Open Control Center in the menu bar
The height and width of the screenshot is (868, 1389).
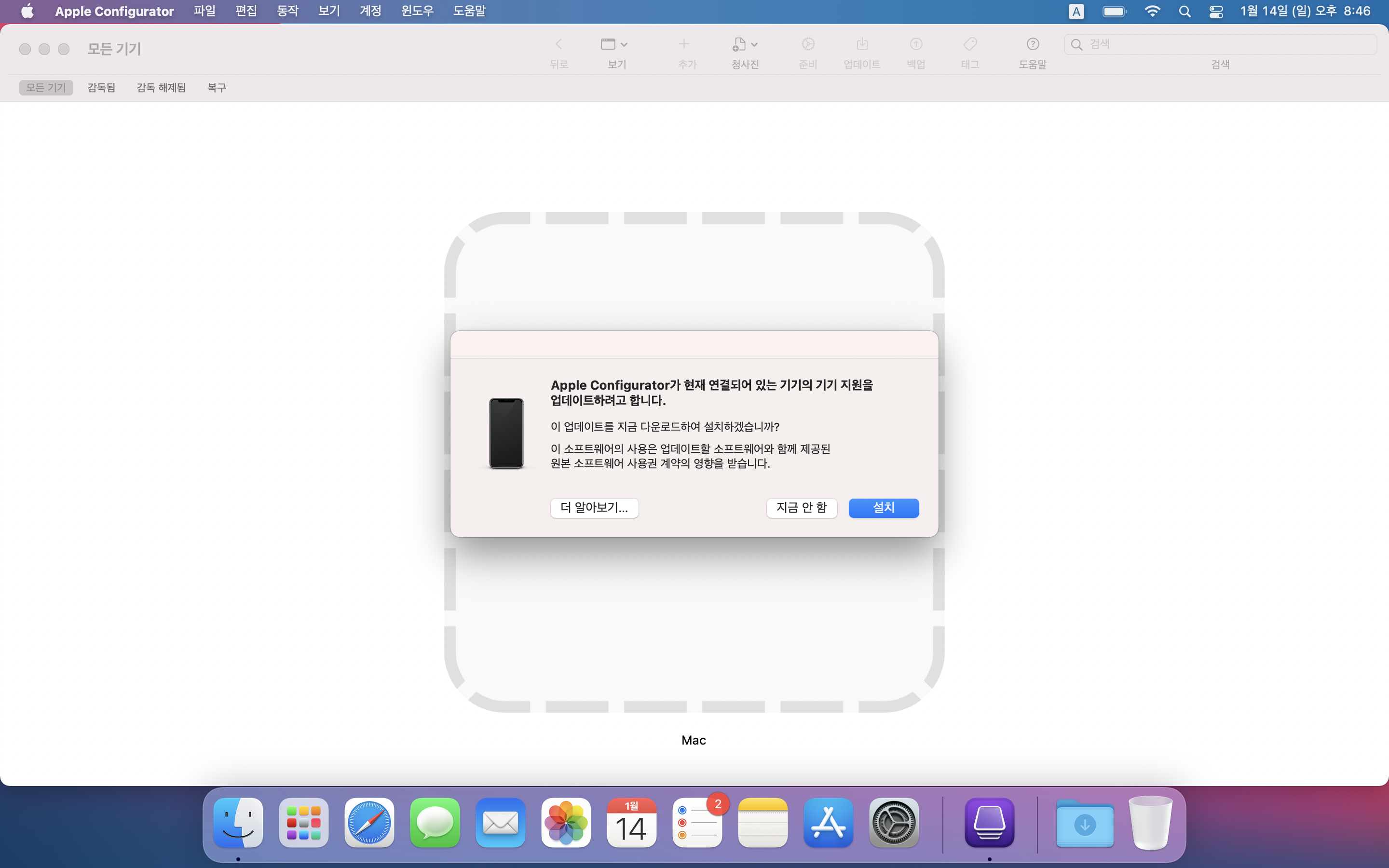[x=1216, y=12]
